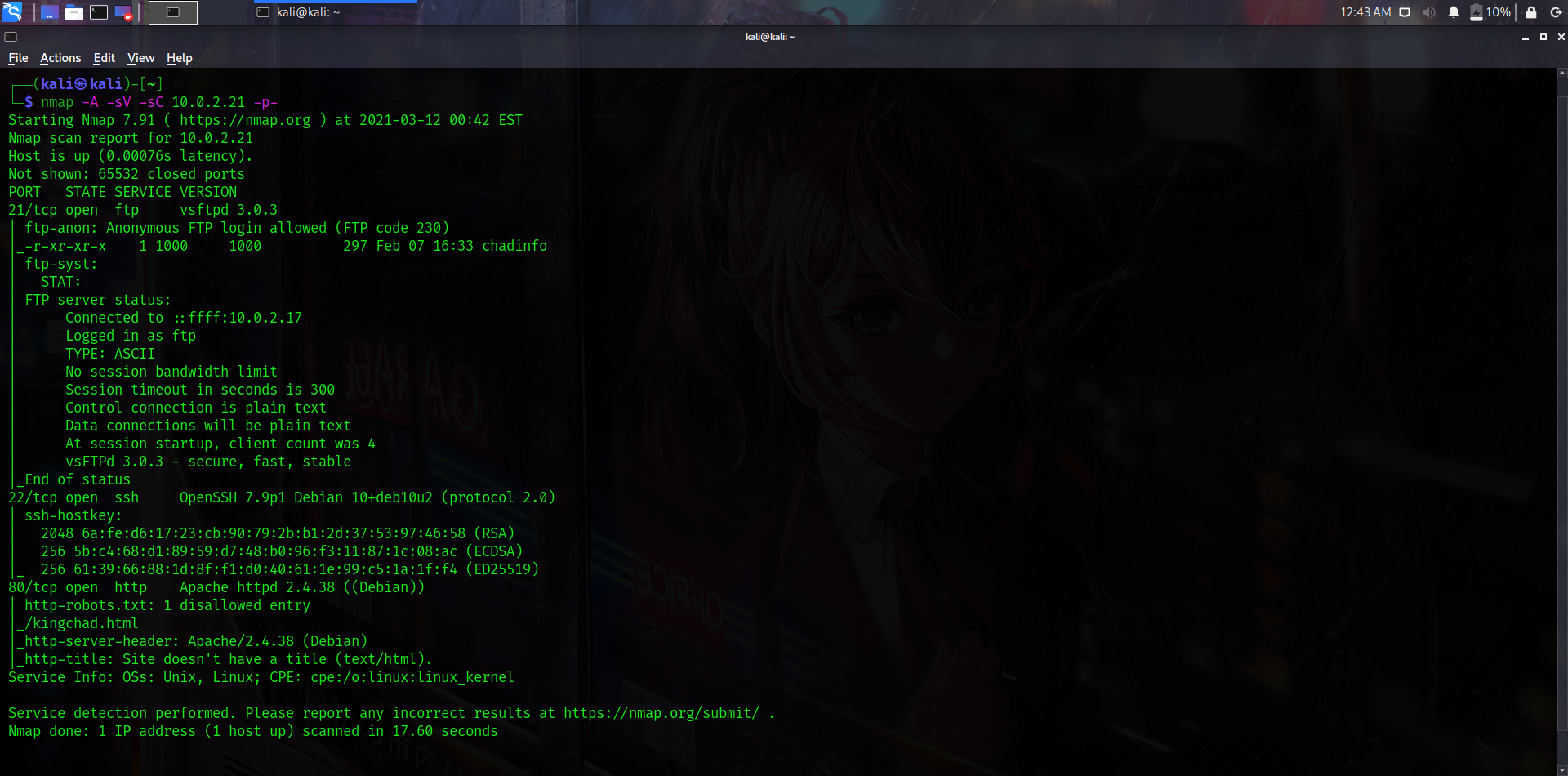Lock the screen with padlock icon
Screen dimensions: 1568x776
coord(1531,12)
